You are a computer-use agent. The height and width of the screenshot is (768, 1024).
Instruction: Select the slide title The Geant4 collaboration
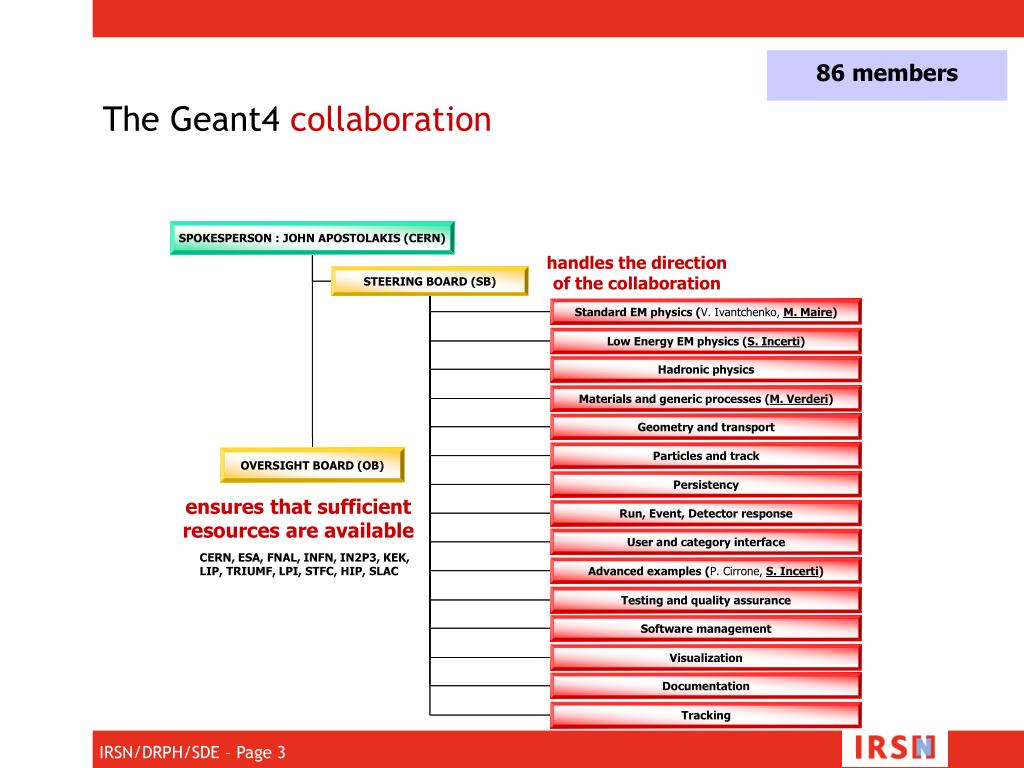point(297,120)
